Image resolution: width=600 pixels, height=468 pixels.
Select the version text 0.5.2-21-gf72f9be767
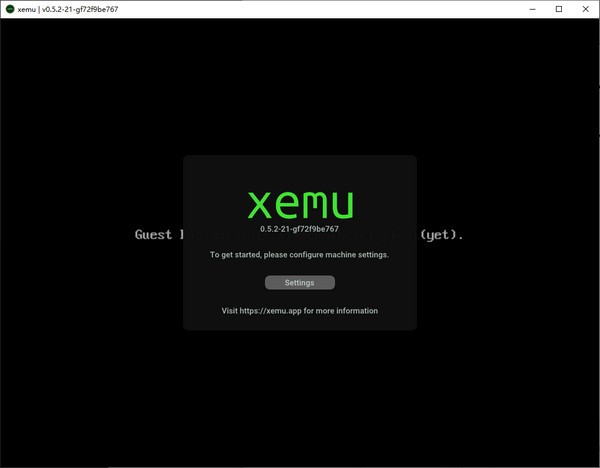(299, 229)
